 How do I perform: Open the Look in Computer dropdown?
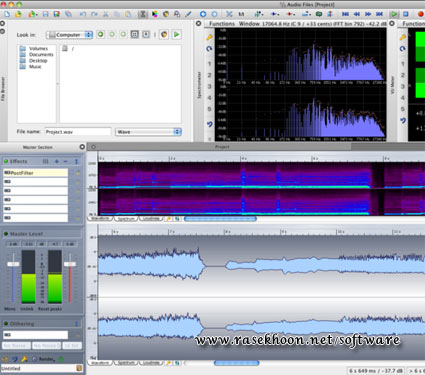tap(69, 35)
